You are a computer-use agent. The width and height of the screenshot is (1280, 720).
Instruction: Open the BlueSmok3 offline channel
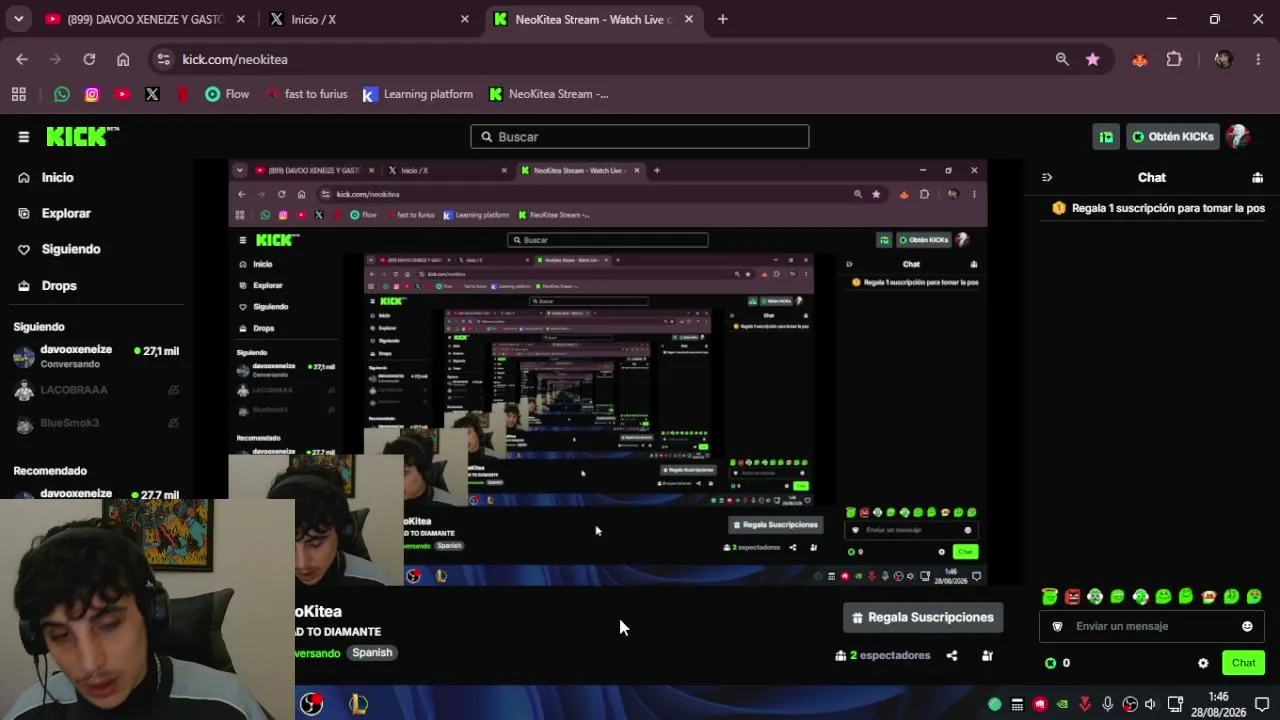(96, 423)
